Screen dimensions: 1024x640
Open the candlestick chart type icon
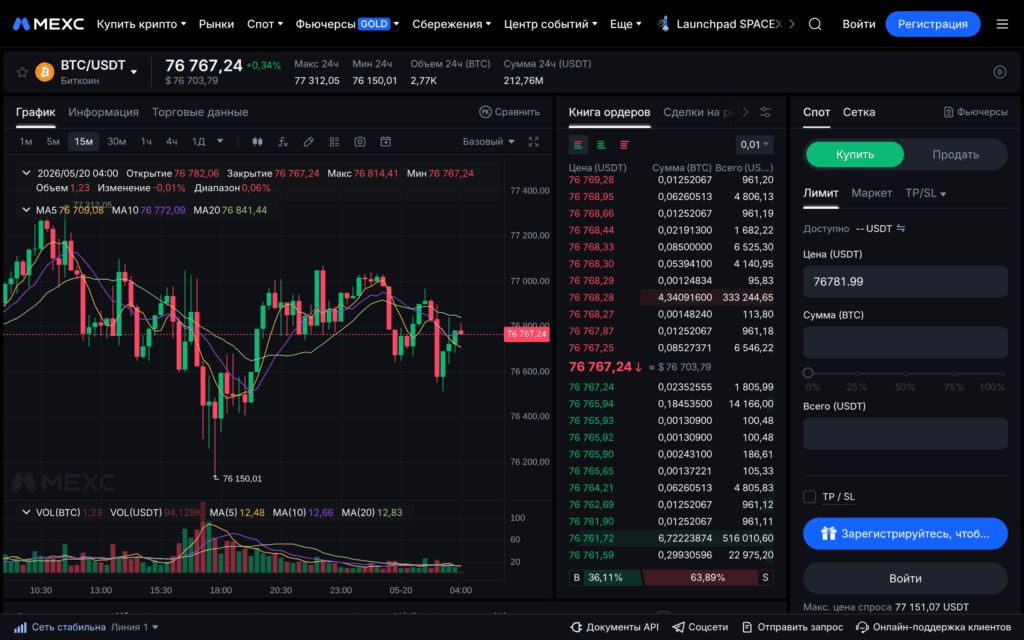(257, 142)
